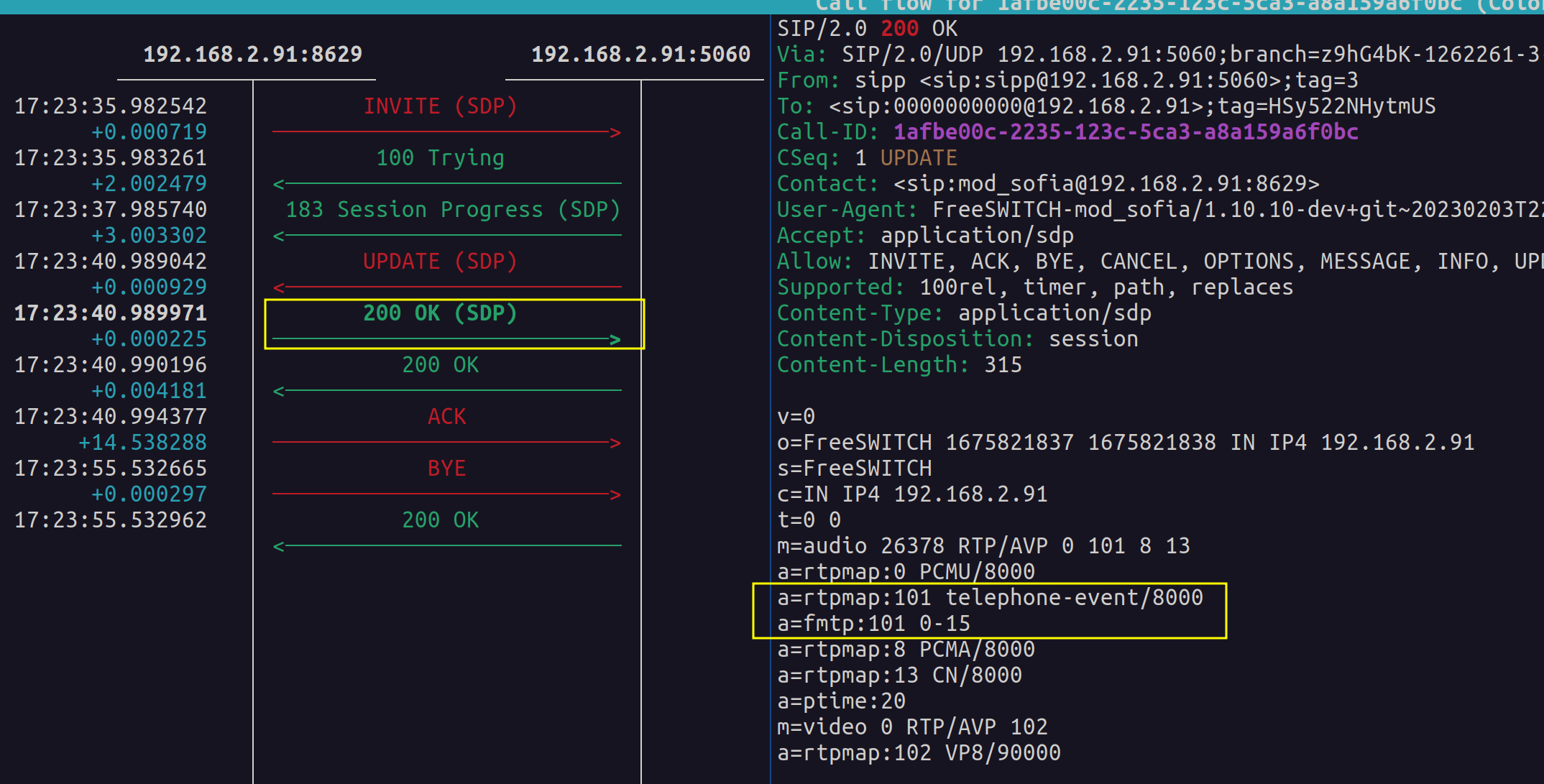Click the 192.168.2.91:5060 endpoint header
The width and height of the screenshot is (1544, 784).
coord(640,53)
